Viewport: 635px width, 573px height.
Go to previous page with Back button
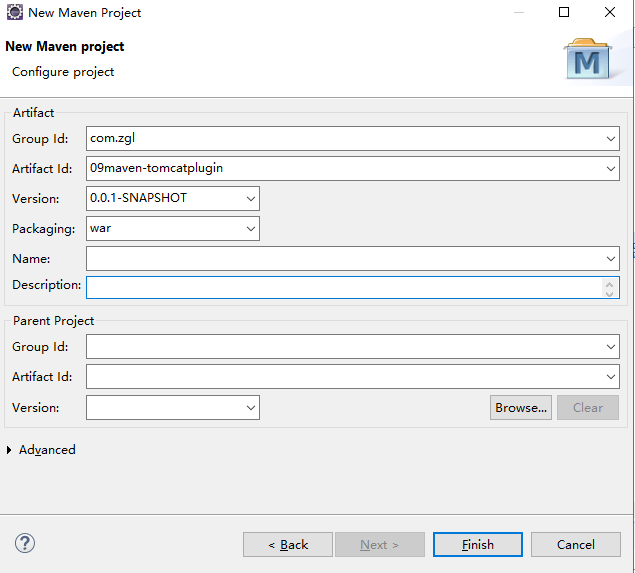(288, 545)
